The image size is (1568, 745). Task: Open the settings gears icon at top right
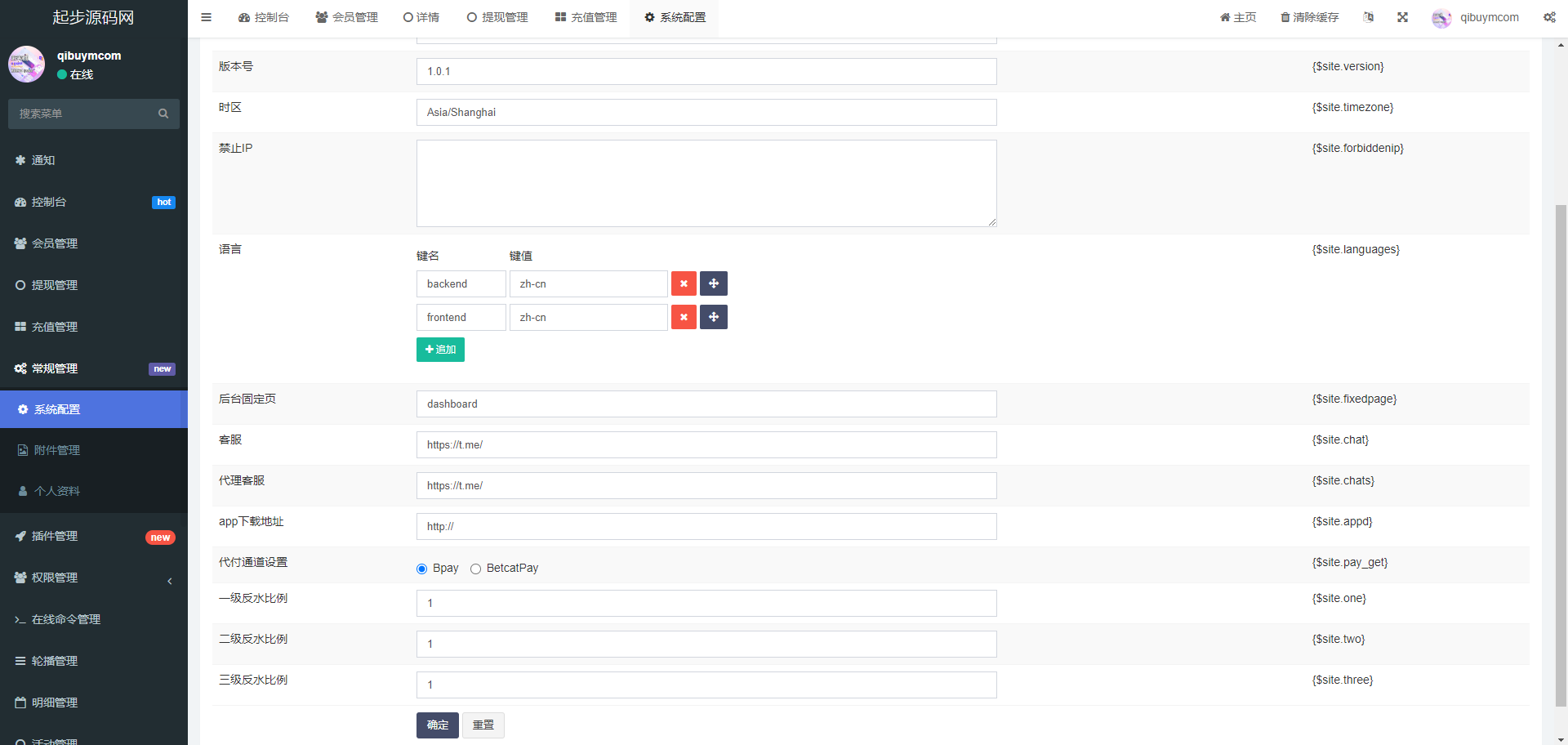click(x=1548, y=17)
